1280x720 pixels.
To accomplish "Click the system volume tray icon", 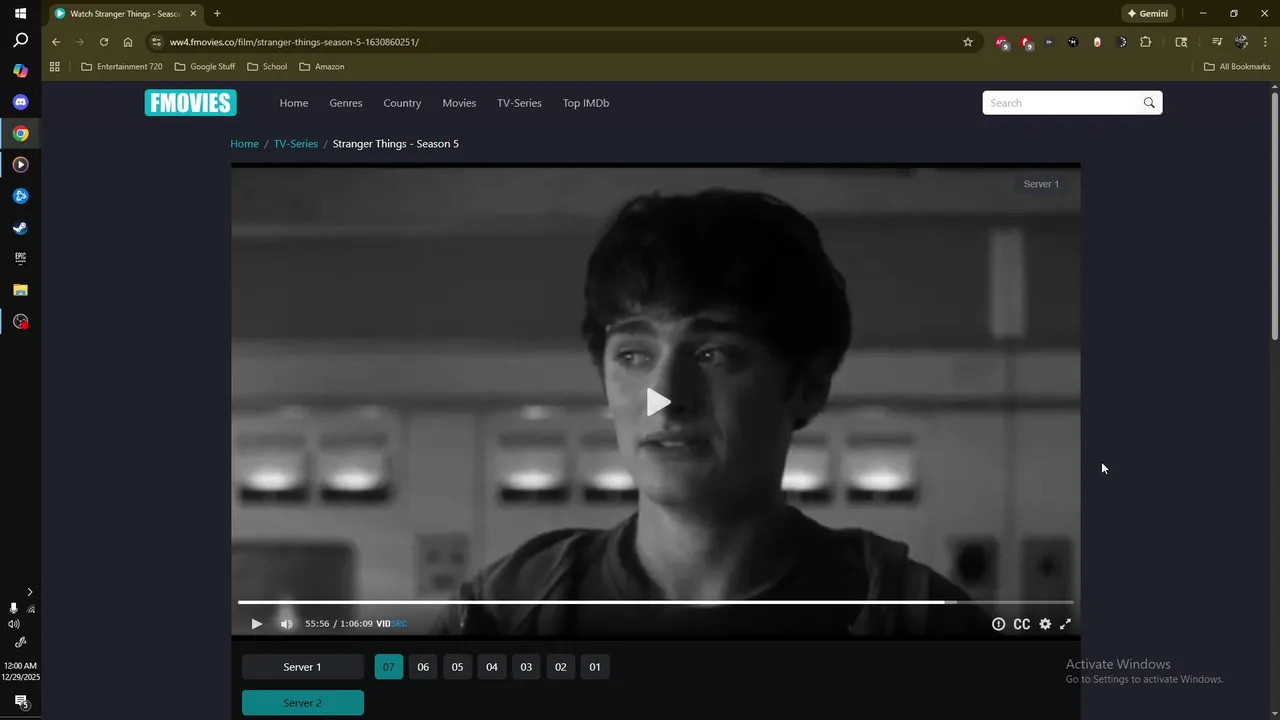I will coord(13,624).
